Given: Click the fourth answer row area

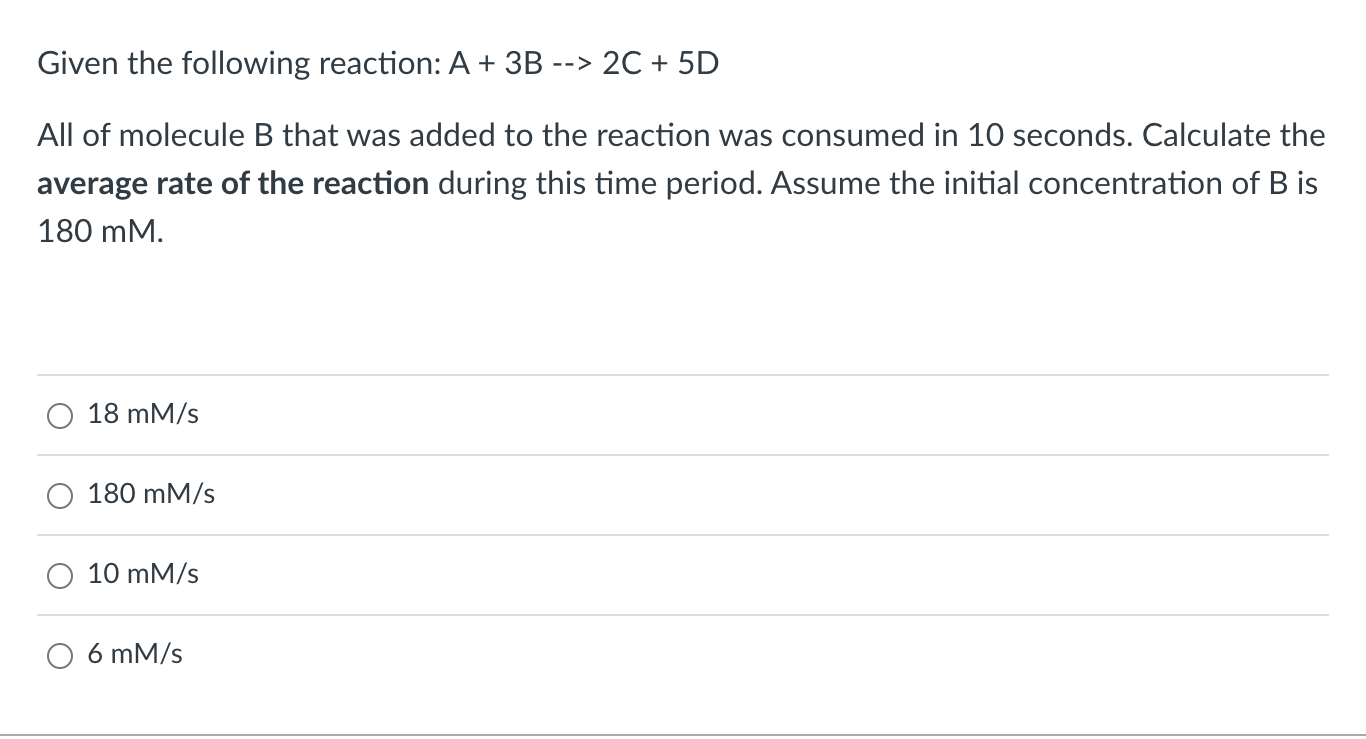Looking at the screenshot, I should [x=683, y=655].
